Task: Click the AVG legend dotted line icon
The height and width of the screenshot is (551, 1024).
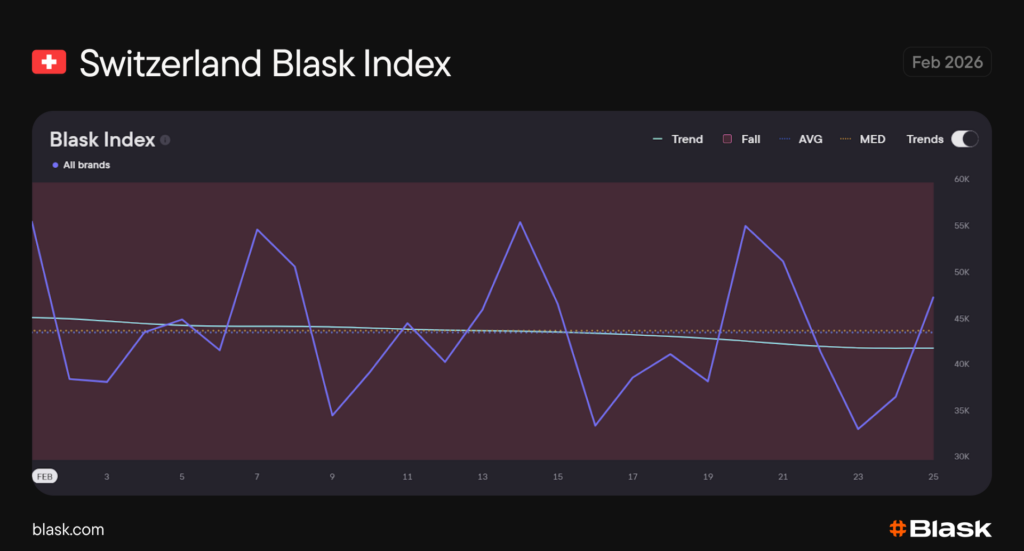Action: click(x=784, y=139)
